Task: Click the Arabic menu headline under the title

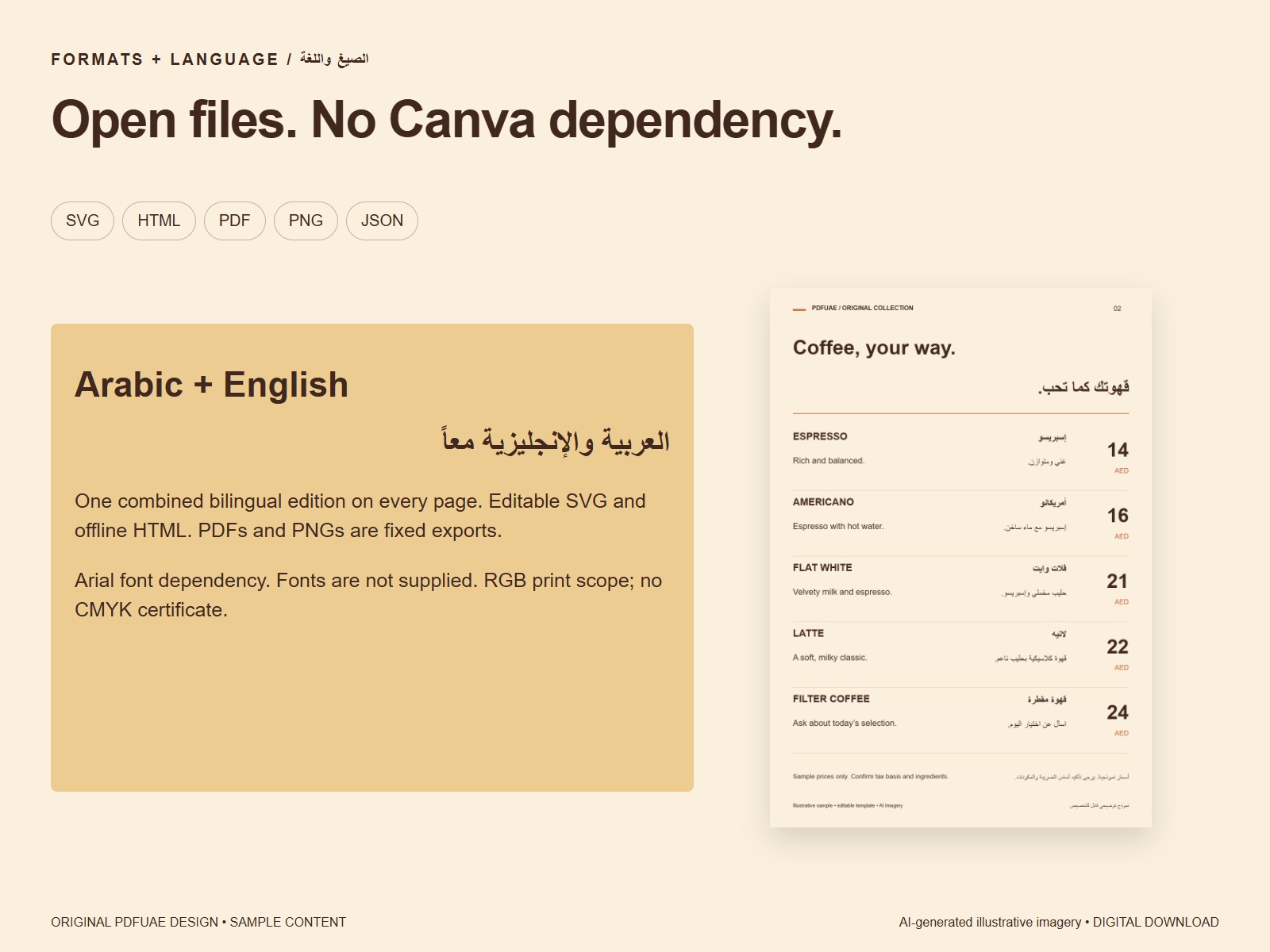Action: tap(1083, 387)
